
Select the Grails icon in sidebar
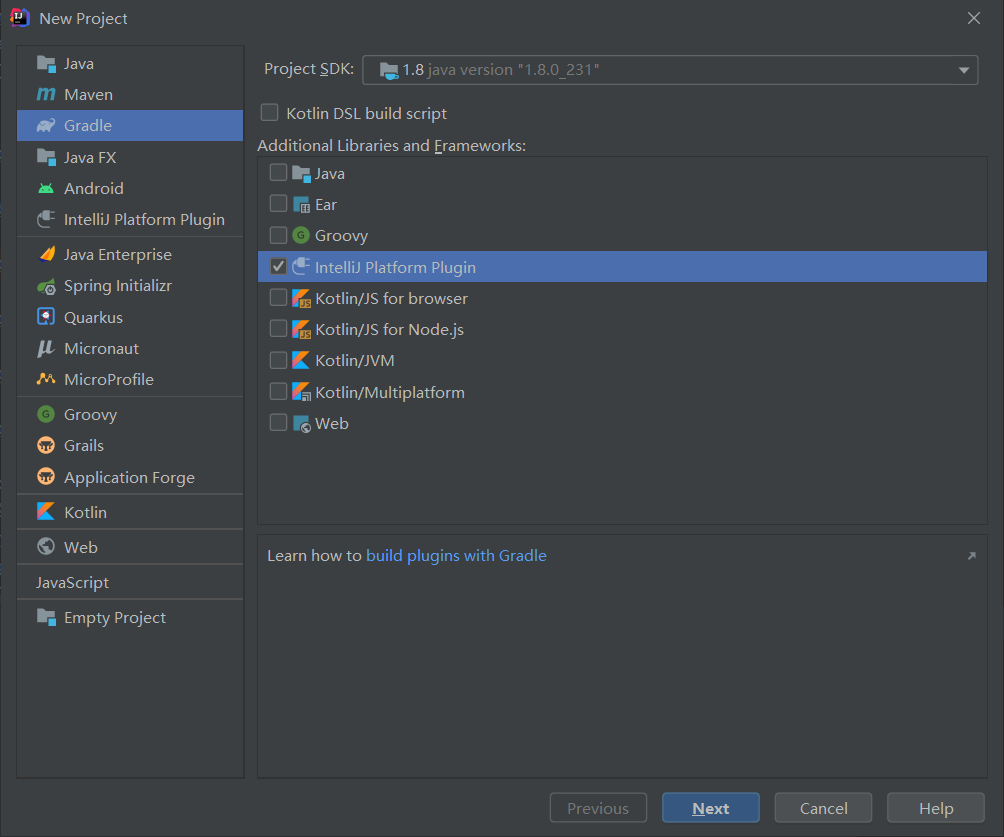46,445
